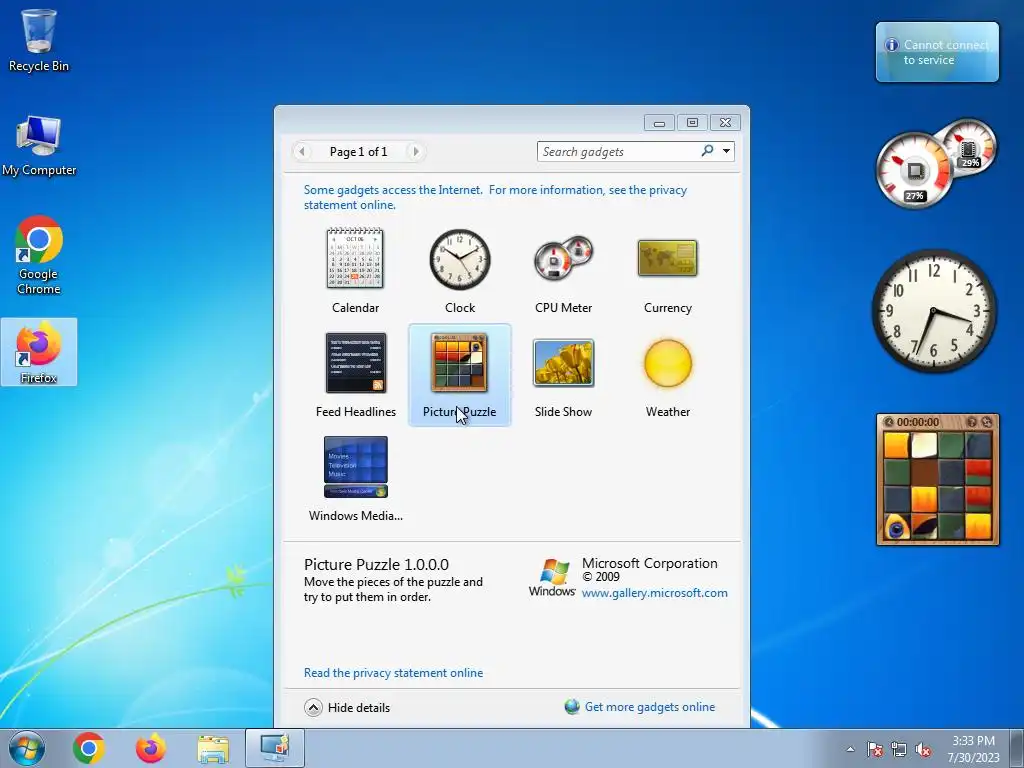Viewport: 1024px width, 768px height.
Task: Open the privacy statement online notice link
Action: (495, 197)
